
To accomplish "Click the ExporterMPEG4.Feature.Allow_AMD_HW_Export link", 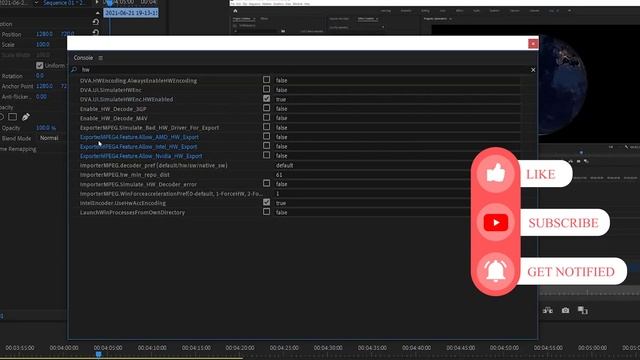I will point(139,137).
